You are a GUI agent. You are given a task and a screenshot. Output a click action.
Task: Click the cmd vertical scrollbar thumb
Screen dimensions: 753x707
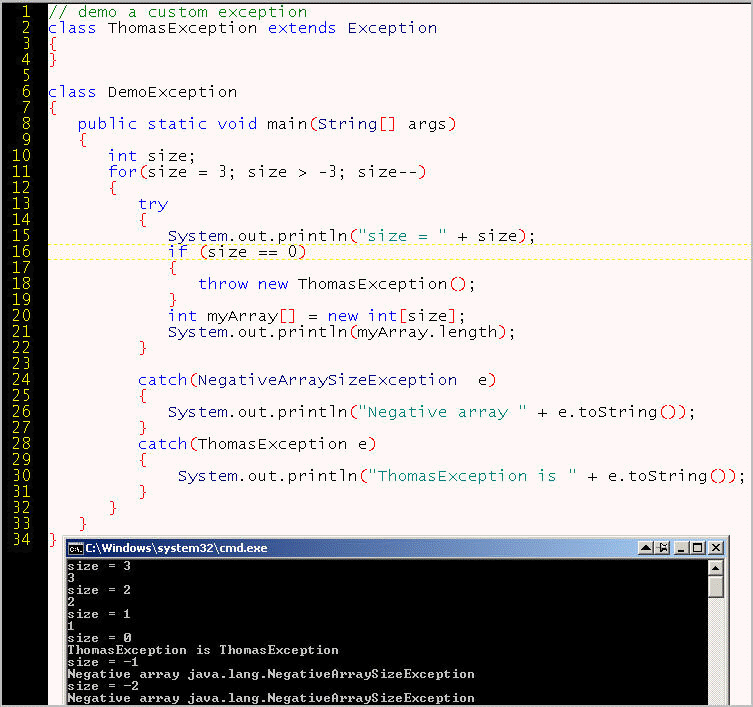[716, 587]
